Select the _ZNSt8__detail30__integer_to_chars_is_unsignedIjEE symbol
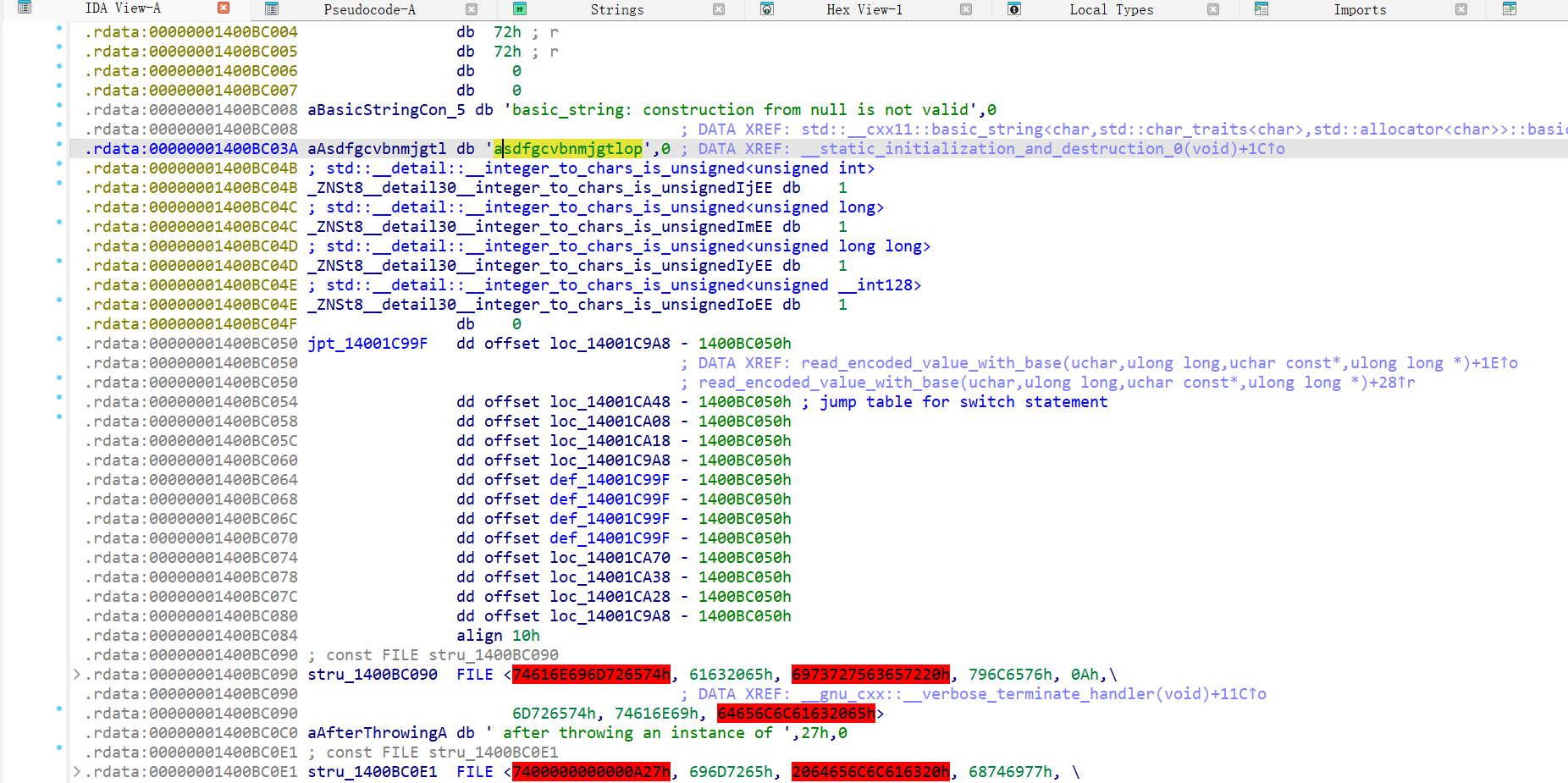The image size is (1568, 783). click(x=540, y=188)
